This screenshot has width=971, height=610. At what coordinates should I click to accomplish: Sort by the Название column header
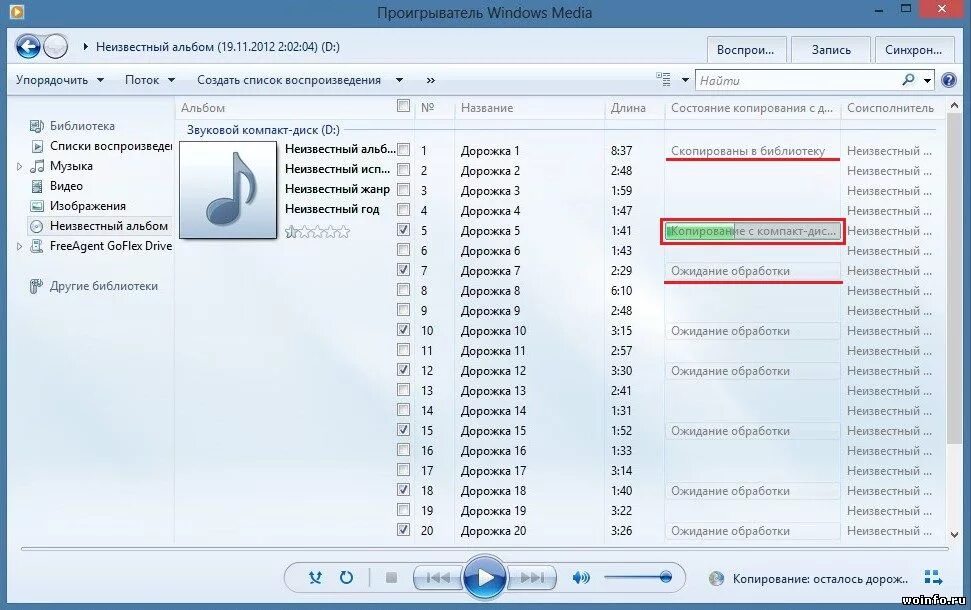(529, 108)
